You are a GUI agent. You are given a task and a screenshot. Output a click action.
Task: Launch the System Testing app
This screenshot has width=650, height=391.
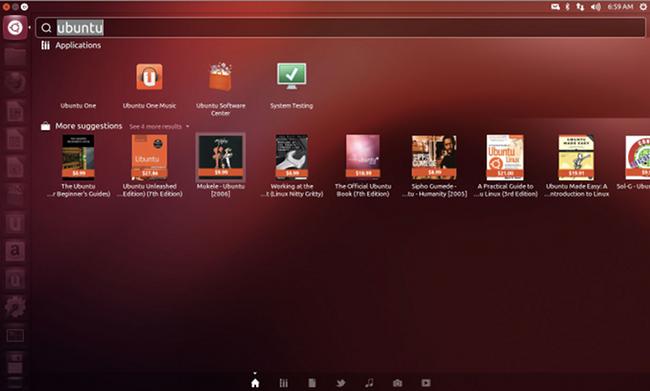pos(292,76)
